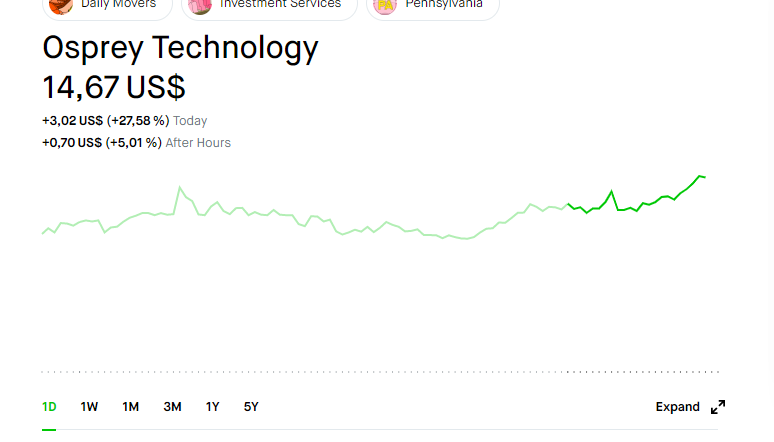Switch chart to 1W range

89,407
